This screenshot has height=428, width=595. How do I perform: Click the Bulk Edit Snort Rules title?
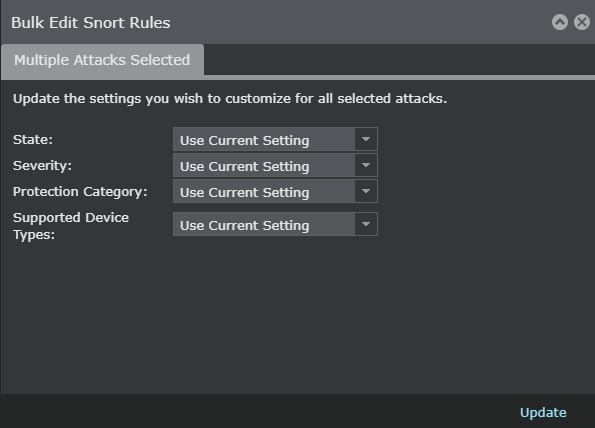coord(91,23)
